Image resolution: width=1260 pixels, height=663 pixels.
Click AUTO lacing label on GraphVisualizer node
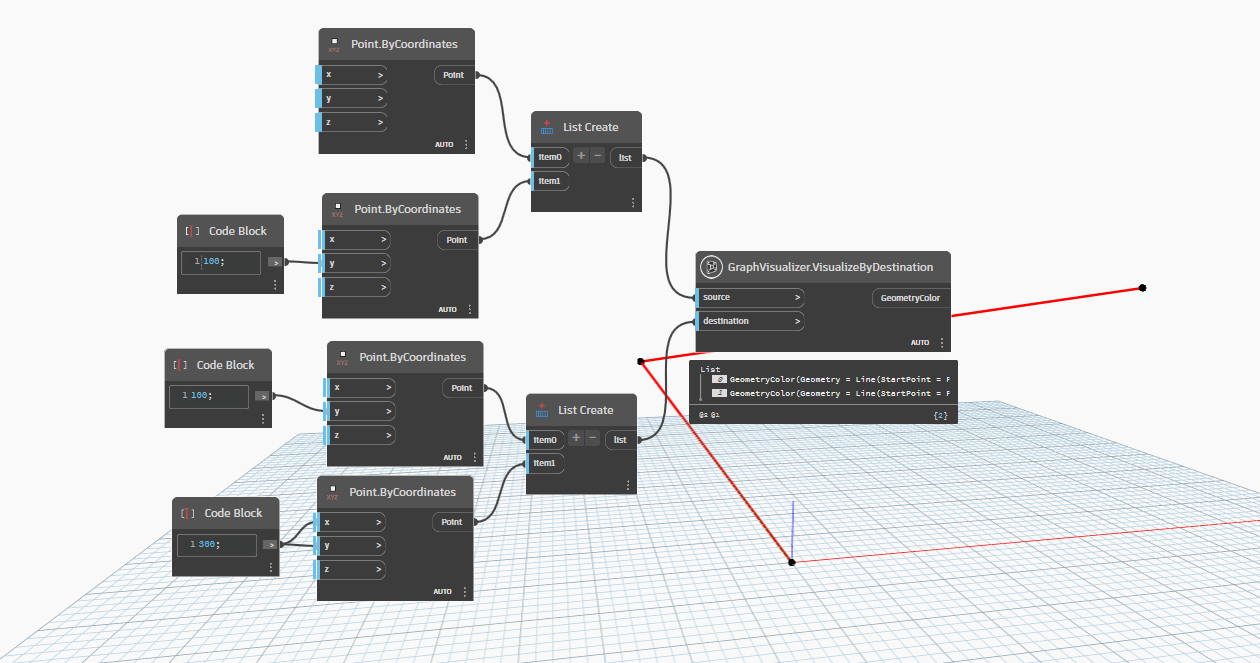click(920, 342)
